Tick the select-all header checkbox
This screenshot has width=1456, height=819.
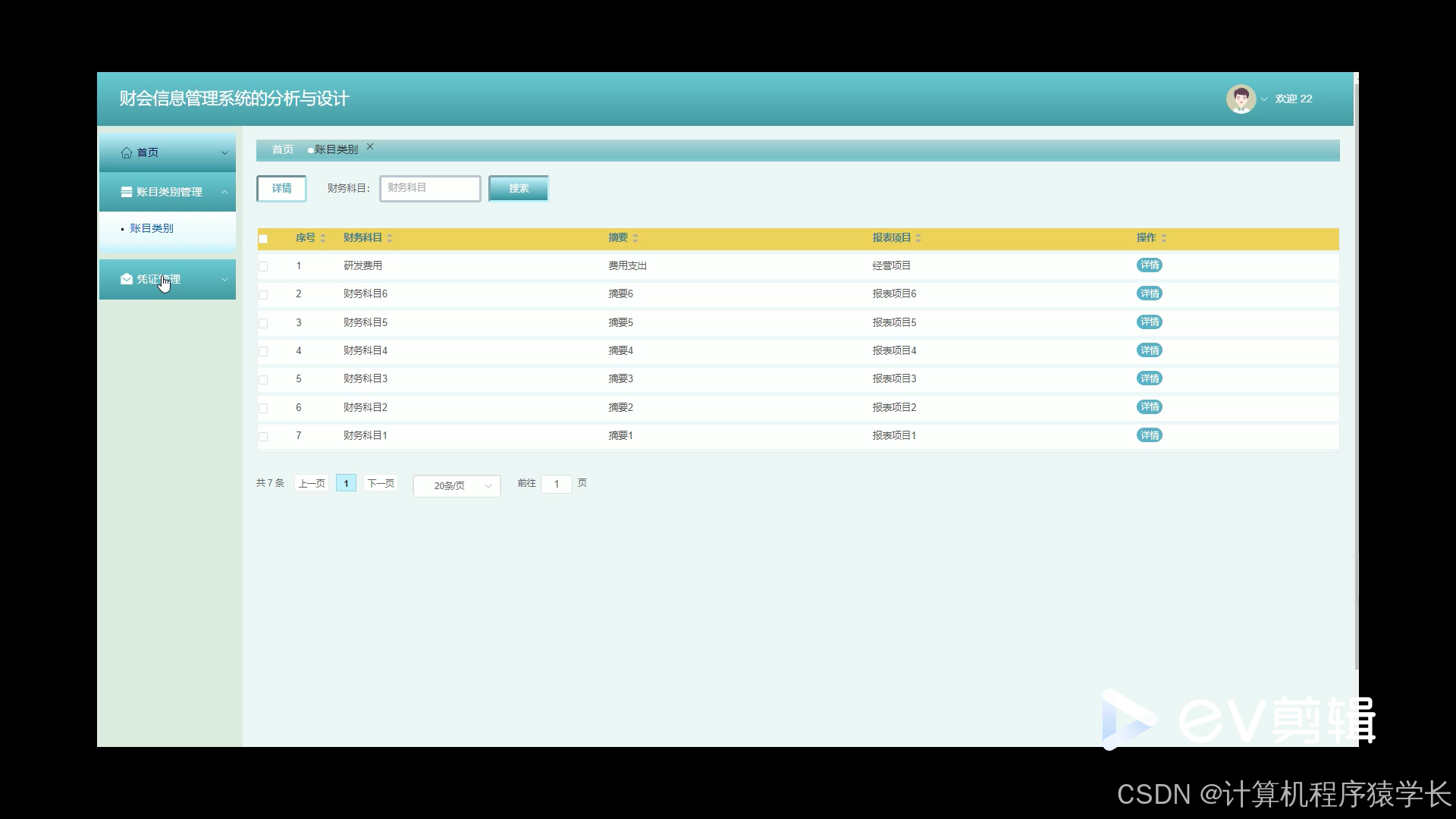pyautogui.click(x=263, y=239)
